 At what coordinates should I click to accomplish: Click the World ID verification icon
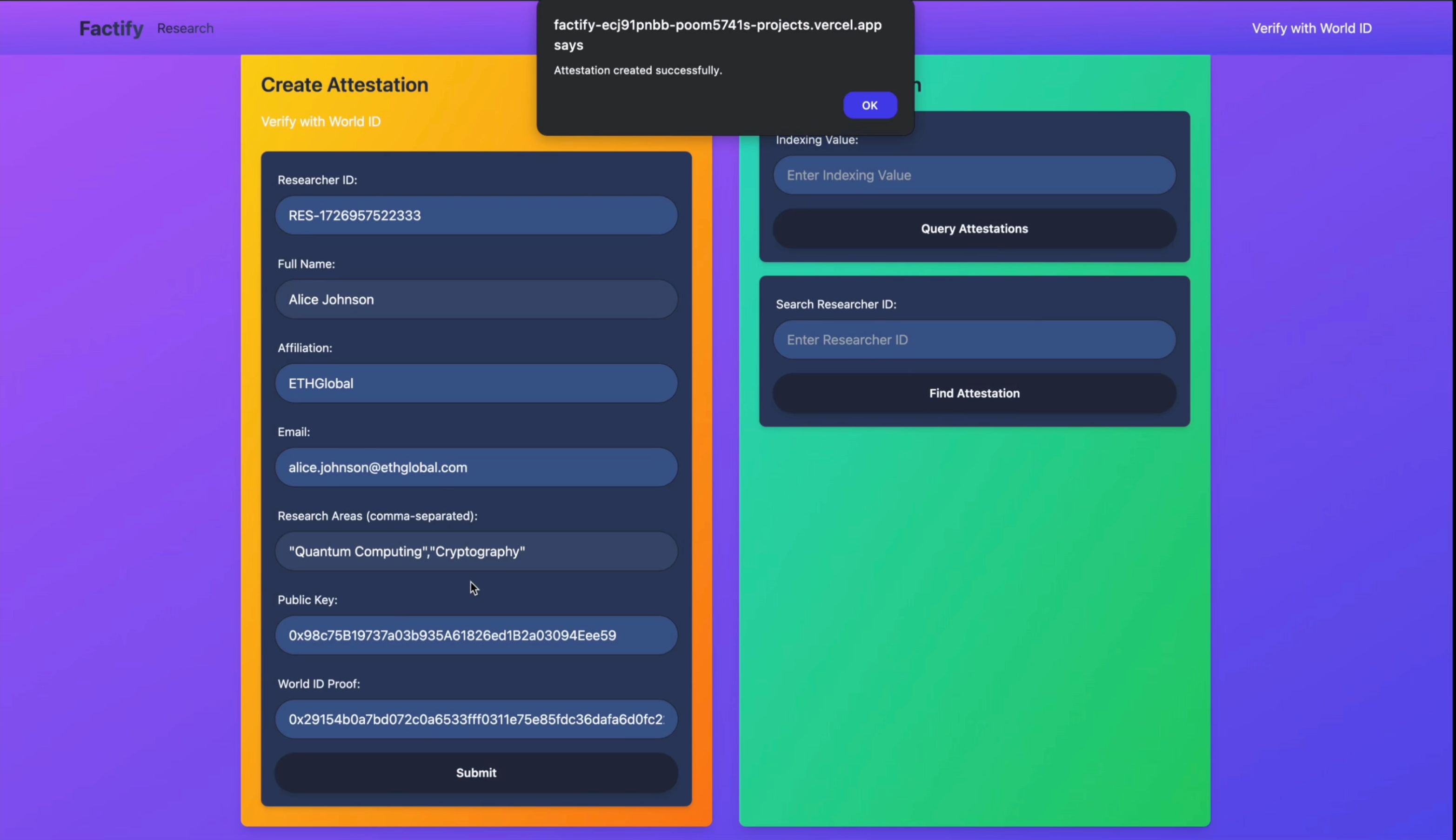[x=1311, y=27]
